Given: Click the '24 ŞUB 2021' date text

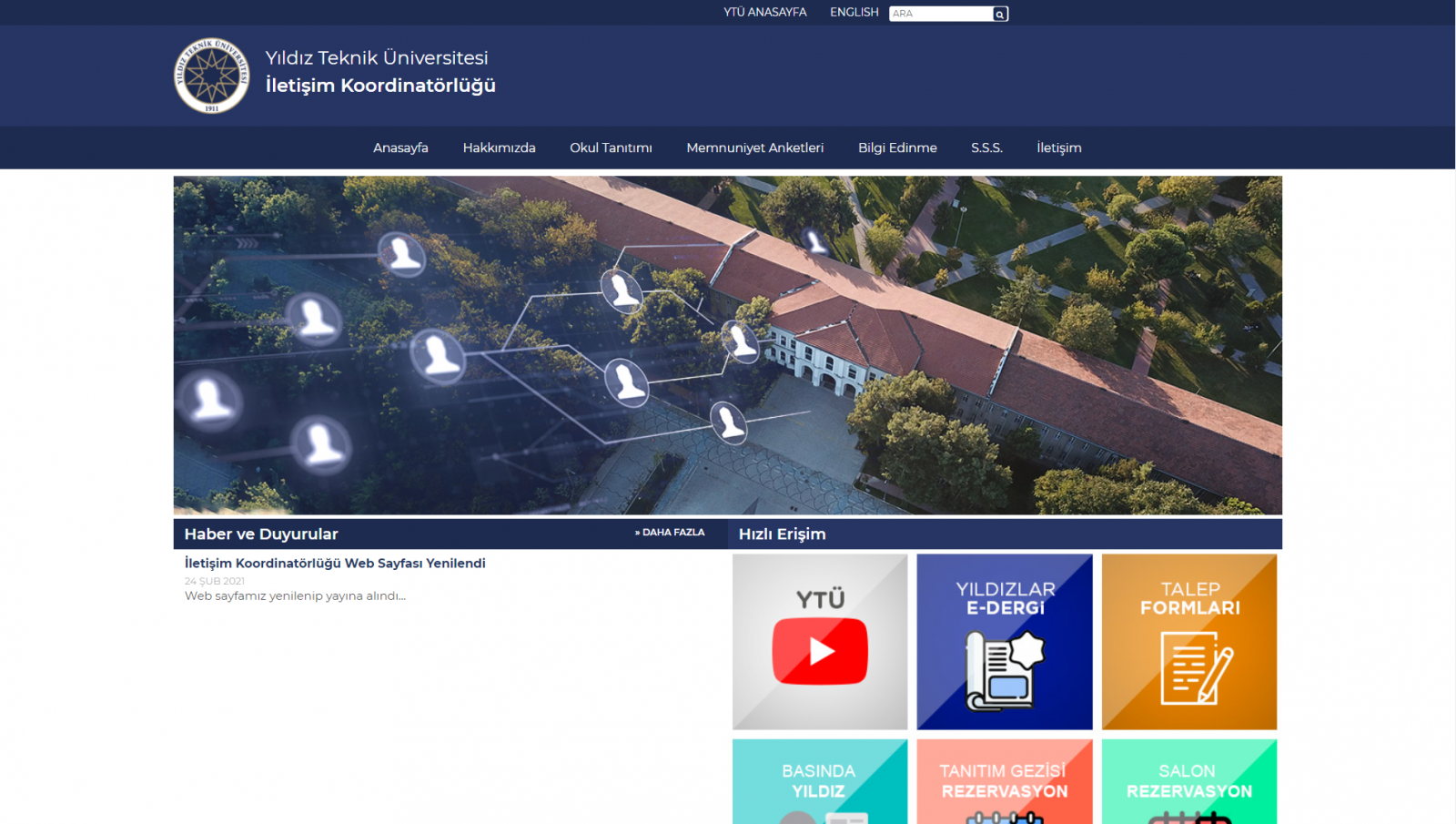Looking at the screenshot, I should pyautogui.click(x=215, y=581).
